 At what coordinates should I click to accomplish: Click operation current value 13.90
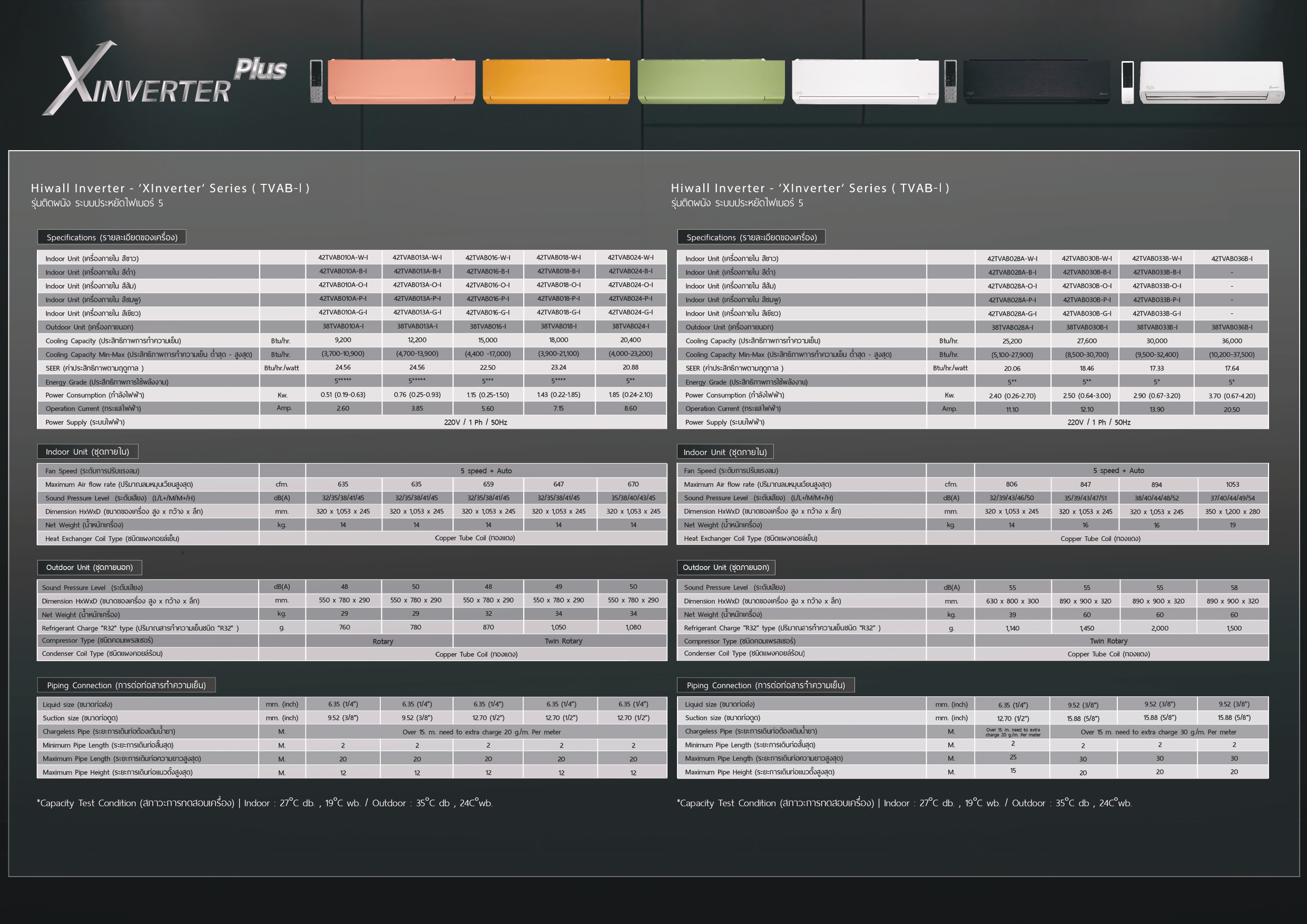[x=1156, y=409]
